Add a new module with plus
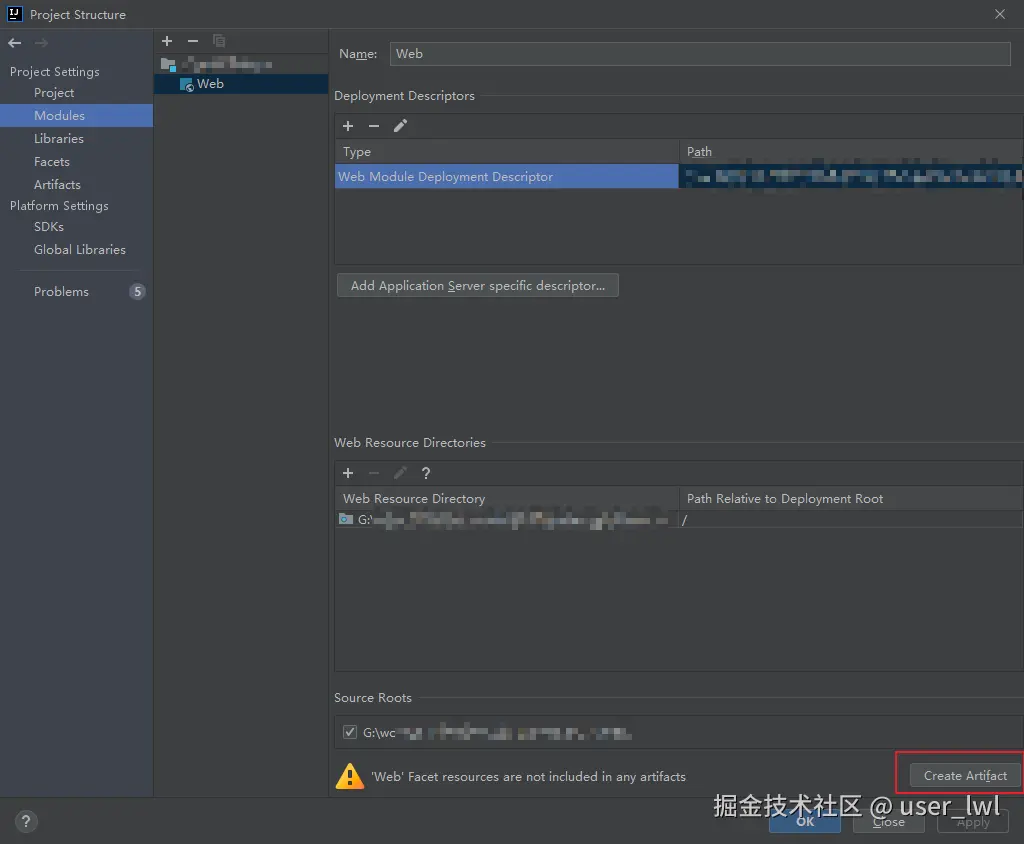 [x=167, y=41]
